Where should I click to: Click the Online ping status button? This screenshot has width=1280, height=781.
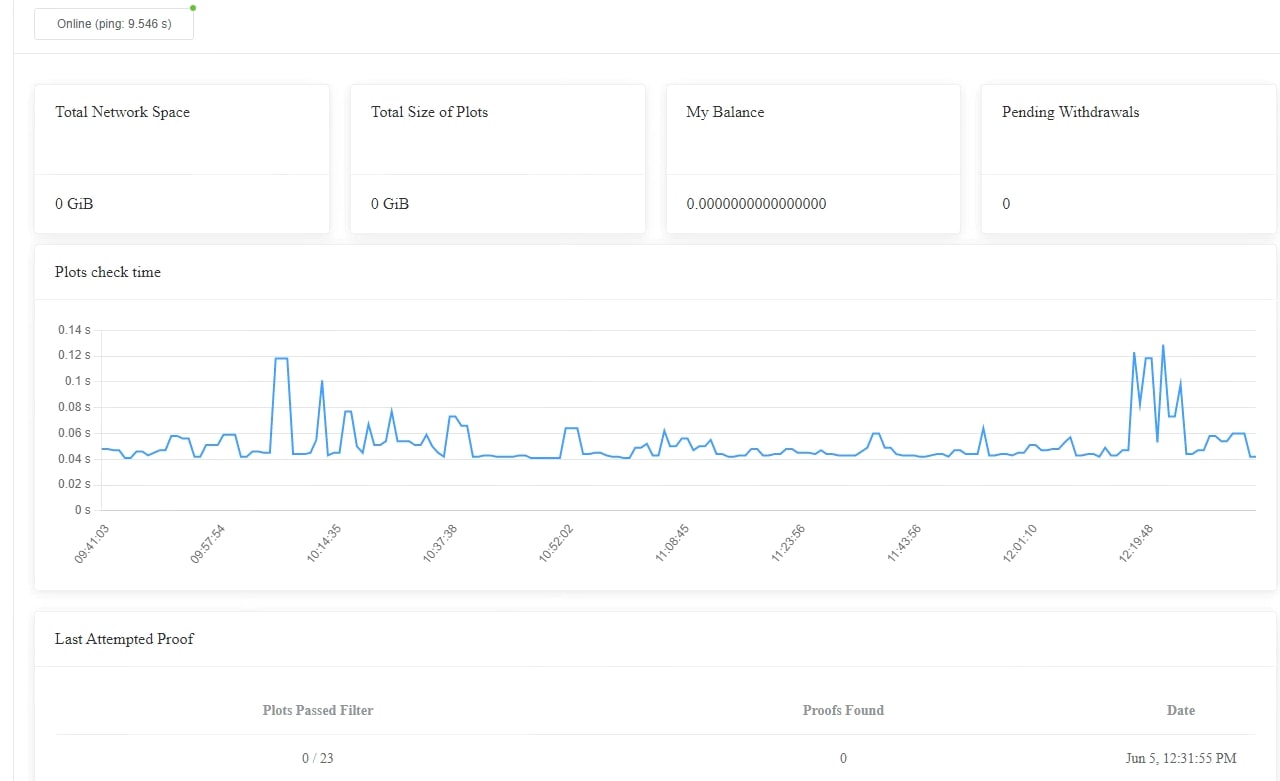(x=114, y=24)
